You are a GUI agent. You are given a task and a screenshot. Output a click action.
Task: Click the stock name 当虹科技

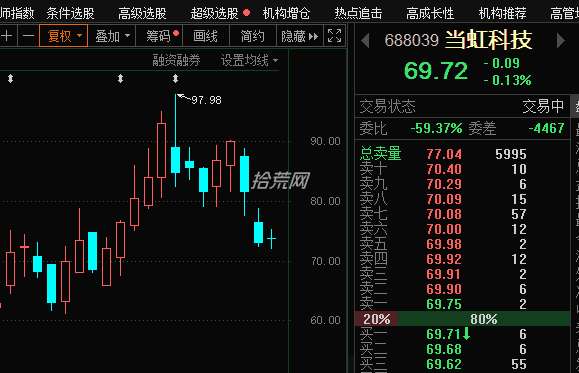pos(488,40)
